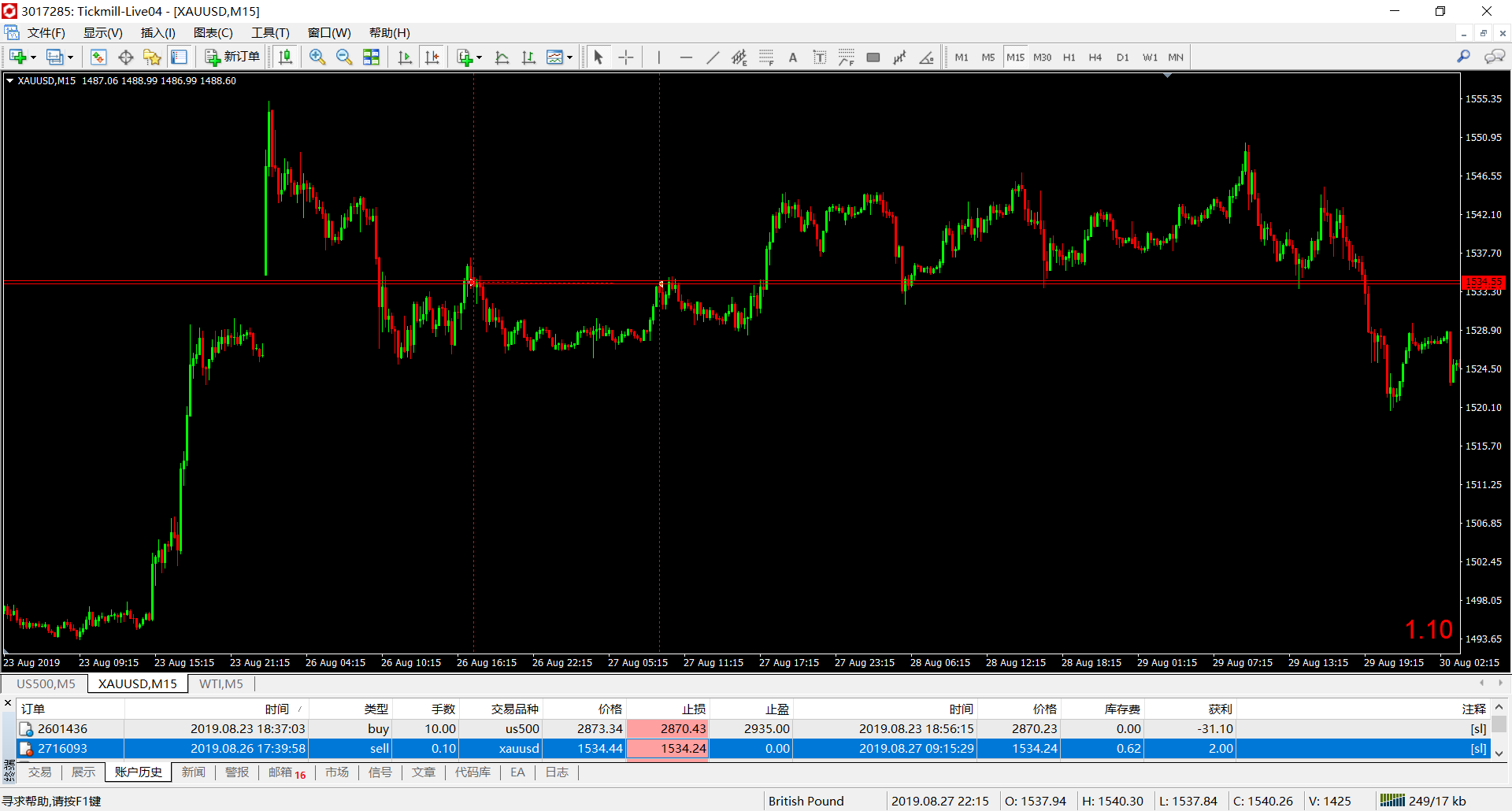The width and height of the screenshot is (1512, 811).
Task: Click the zoom out magnifier icon
Action: (x=344, y=57)
